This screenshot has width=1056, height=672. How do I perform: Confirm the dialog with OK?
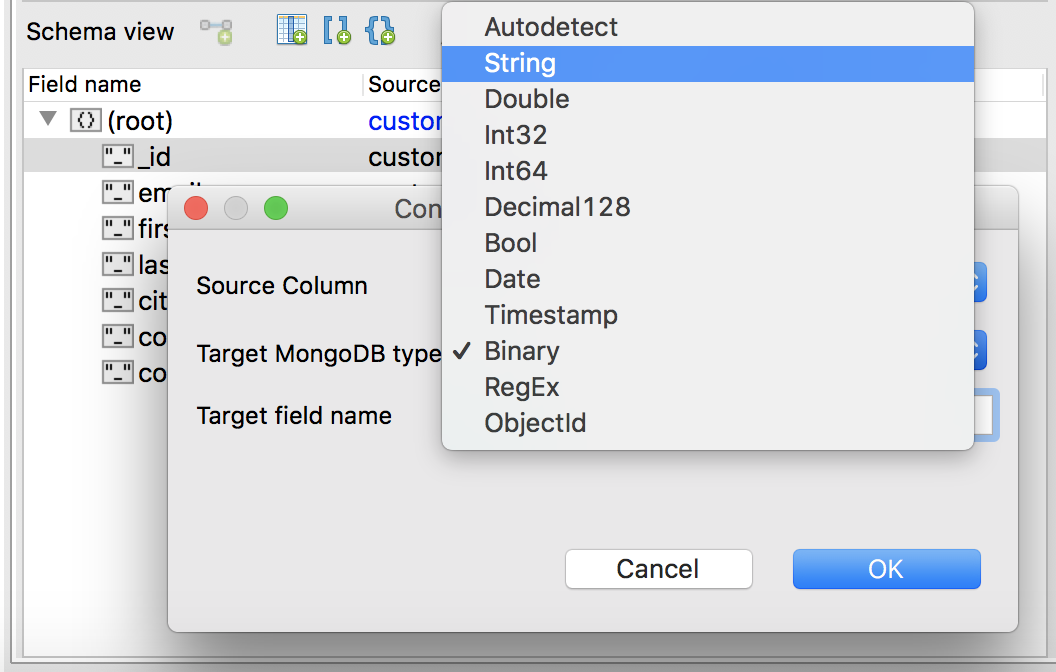[x=886, y=569]
